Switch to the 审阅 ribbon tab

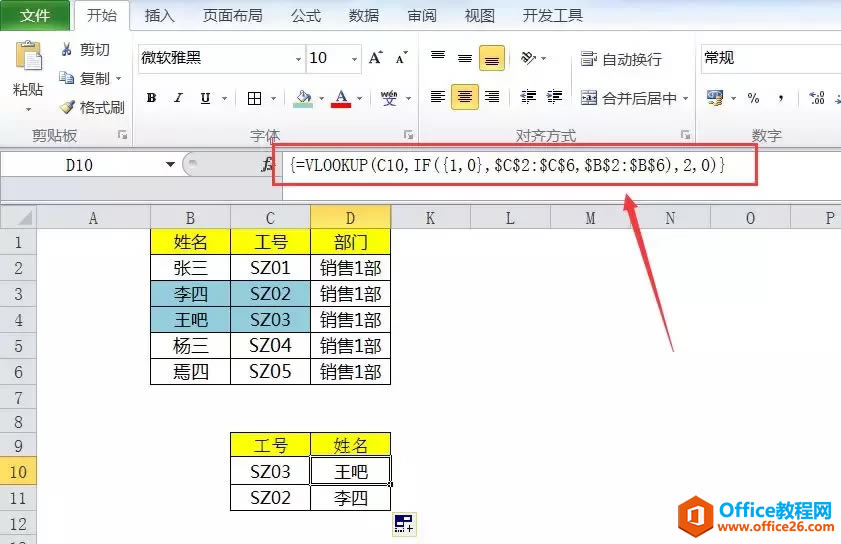[x=422, y=15]
